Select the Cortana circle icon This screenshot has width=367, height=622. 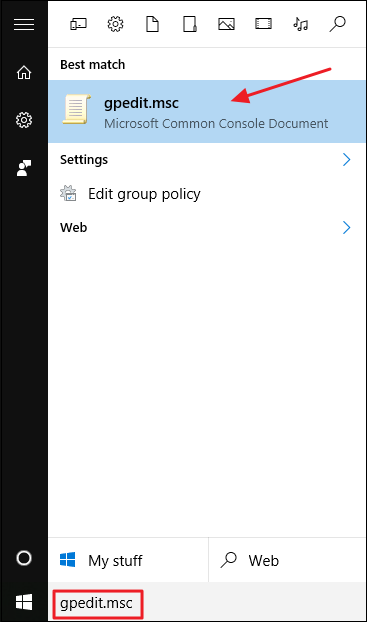[x=24, y=558]
